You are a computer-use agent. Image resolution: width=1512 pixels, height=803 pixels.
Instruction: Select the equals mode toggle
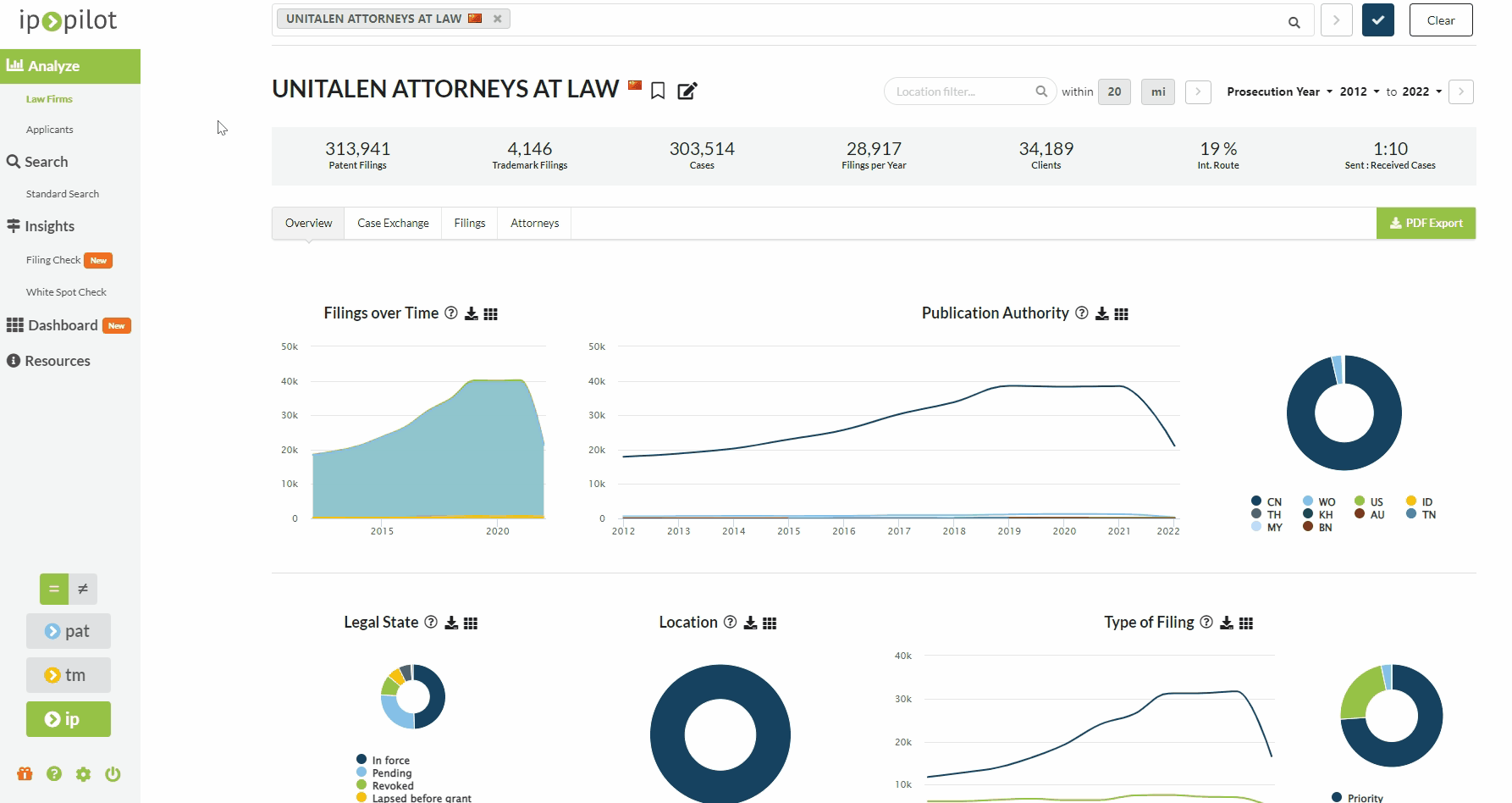(53, 589)
